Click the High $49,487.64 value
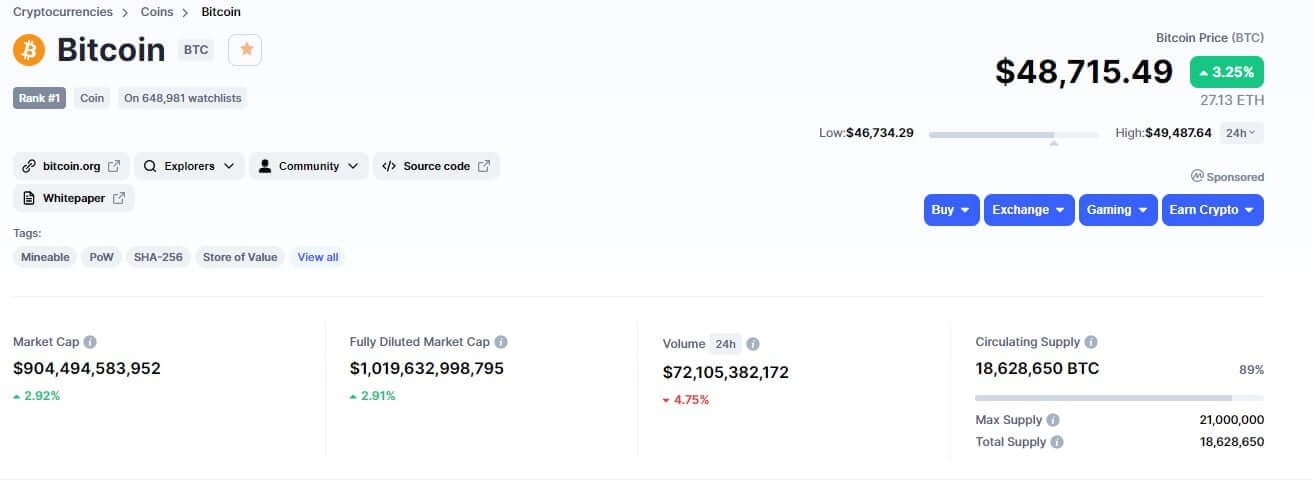The width and height of the screenshot is (1313, 487). point(1178,133)
